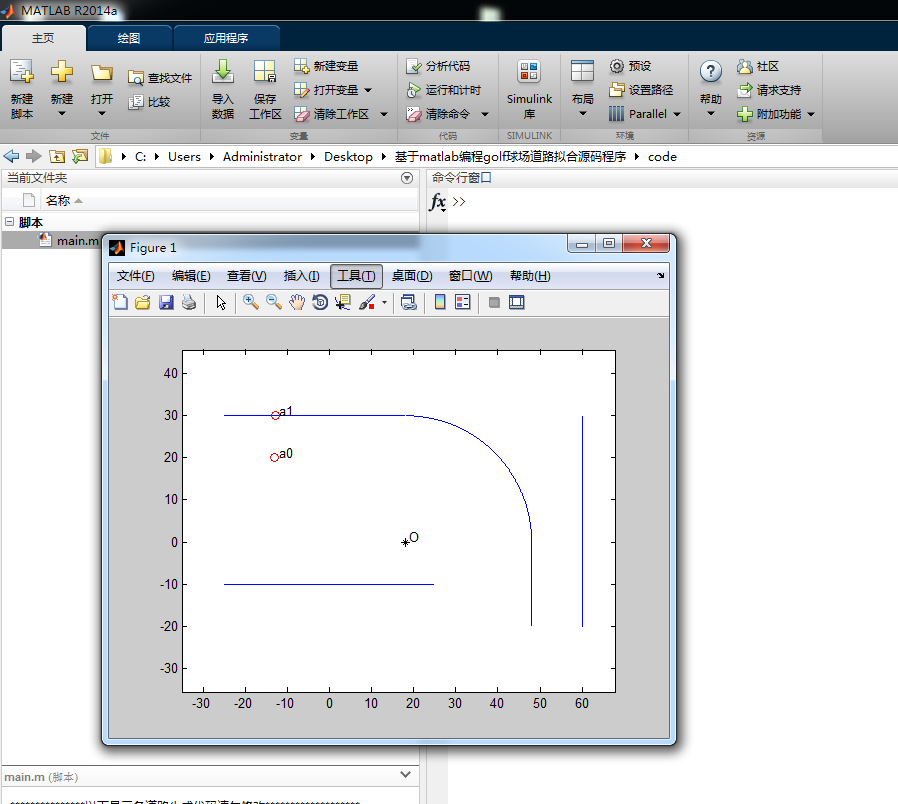This screenshot has width=898, height=804.
Task: Expand the Open (打开) dropdown arrow
Action: [x=102, y=114]
